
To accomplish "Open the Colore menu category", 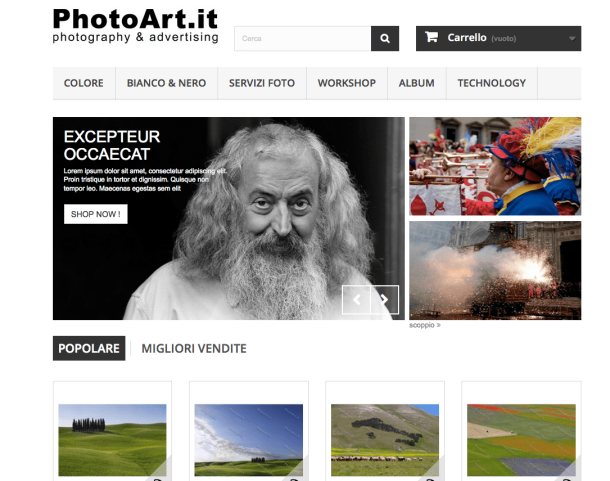I will click(x=84, y=83).
